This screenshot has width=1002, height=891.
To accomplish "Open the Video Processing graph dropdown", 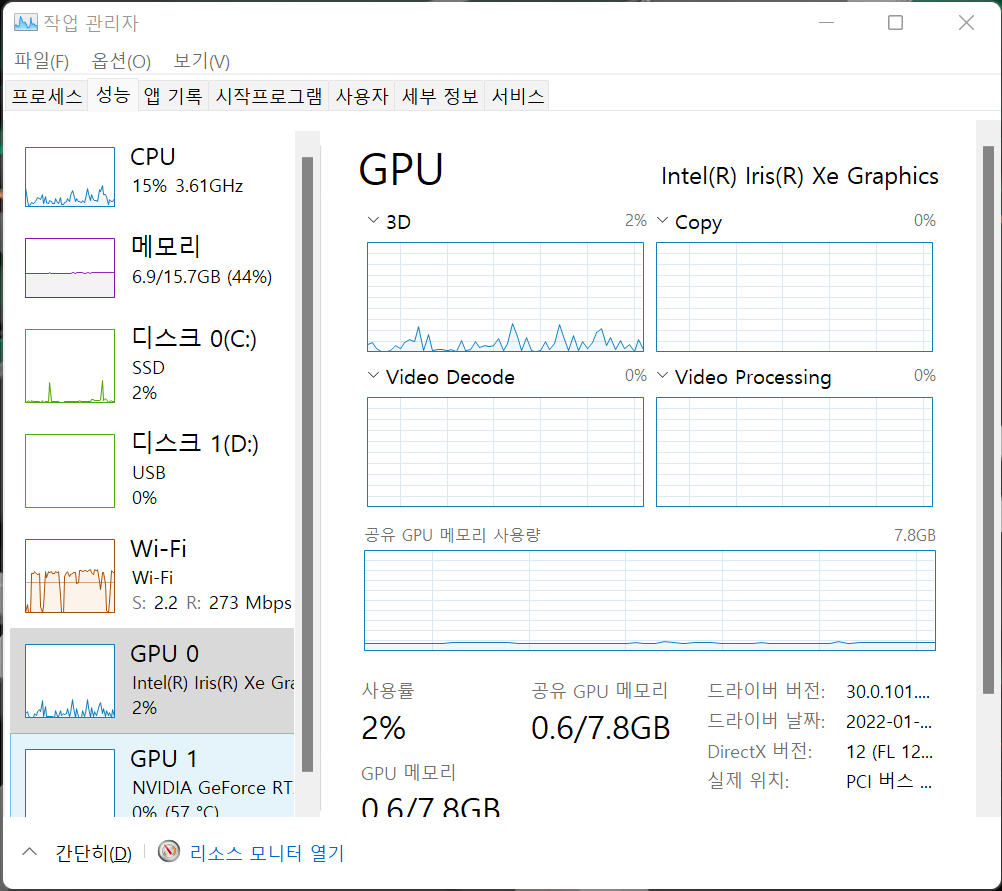I will click(663, 376).
